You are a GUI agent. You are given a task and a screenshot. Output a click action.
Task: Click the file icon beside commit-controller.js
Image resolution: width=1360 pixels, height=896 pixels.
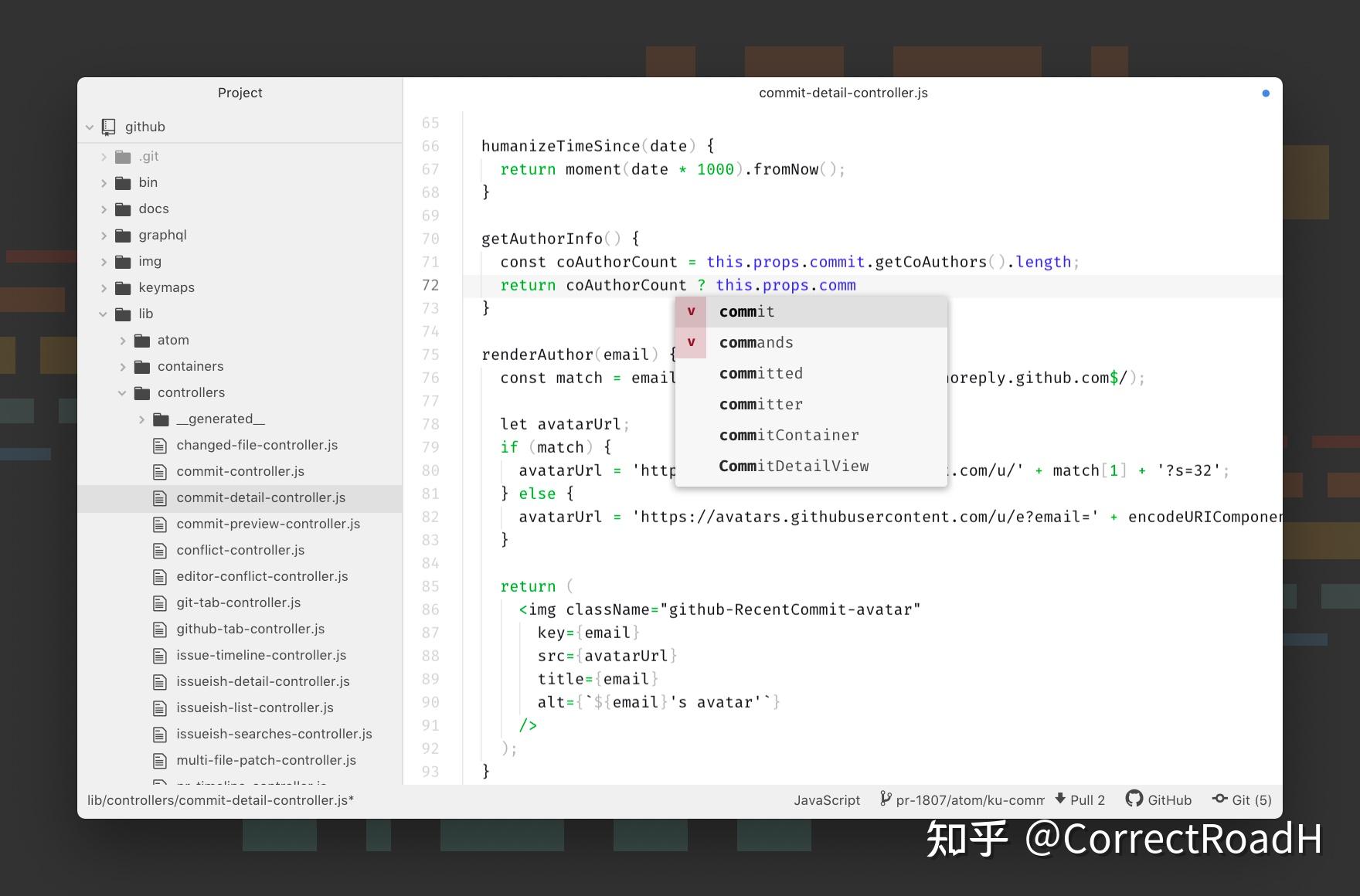[x=160, y=472]
